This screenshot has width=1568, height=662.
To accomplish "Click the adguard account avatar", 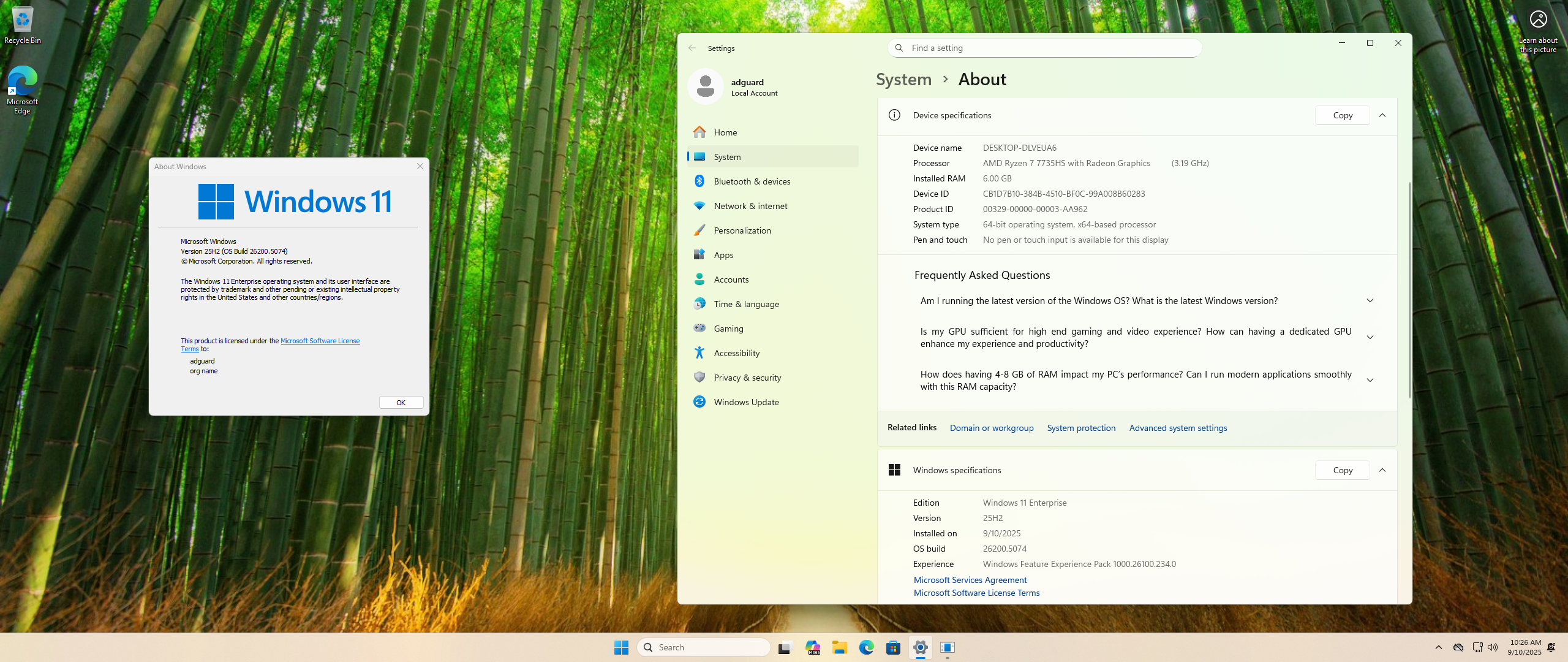I will tap(706, 86).
